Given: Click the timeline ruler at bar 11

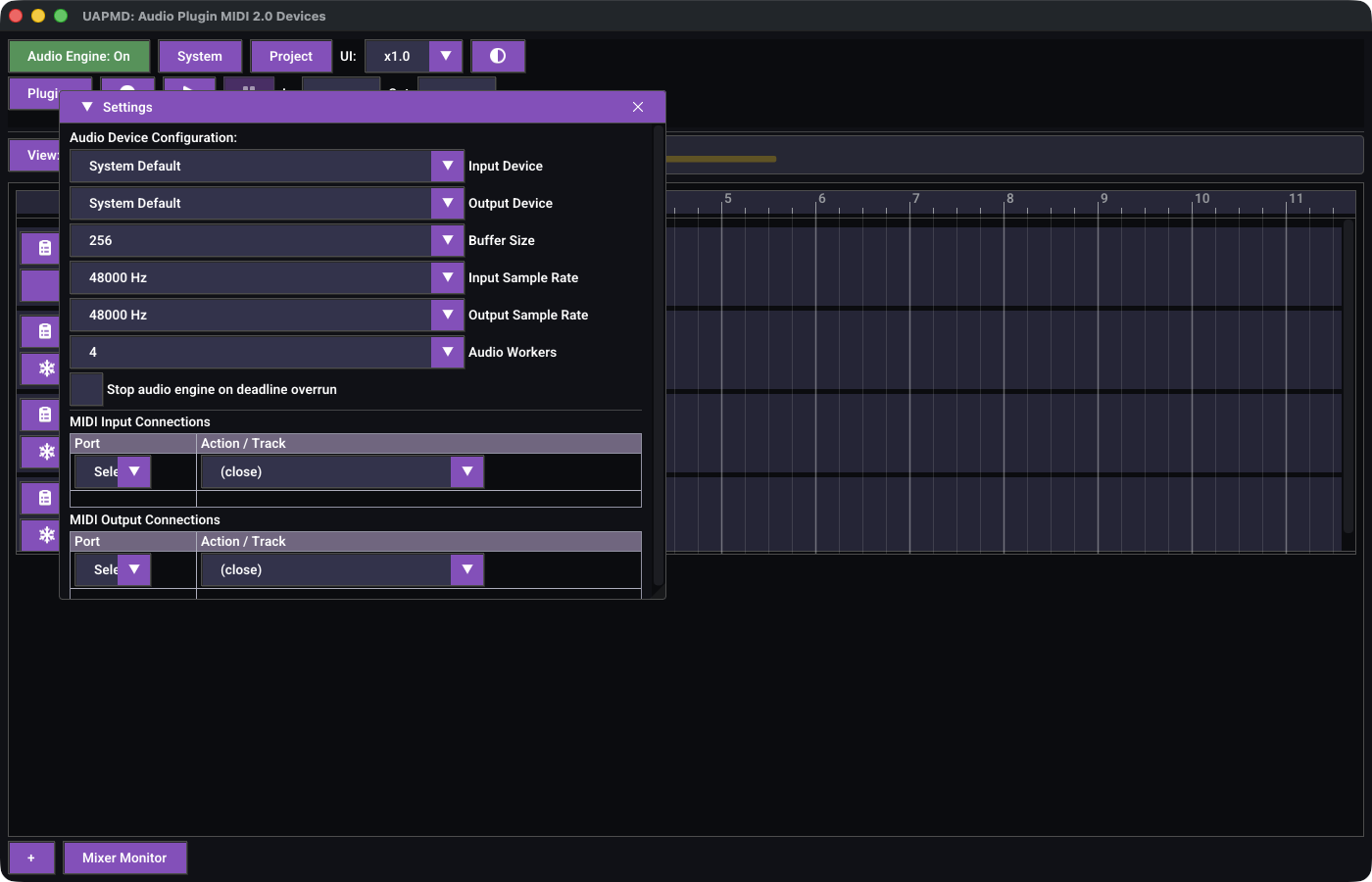Looking at the screenshot, I should click(1296, 199).
